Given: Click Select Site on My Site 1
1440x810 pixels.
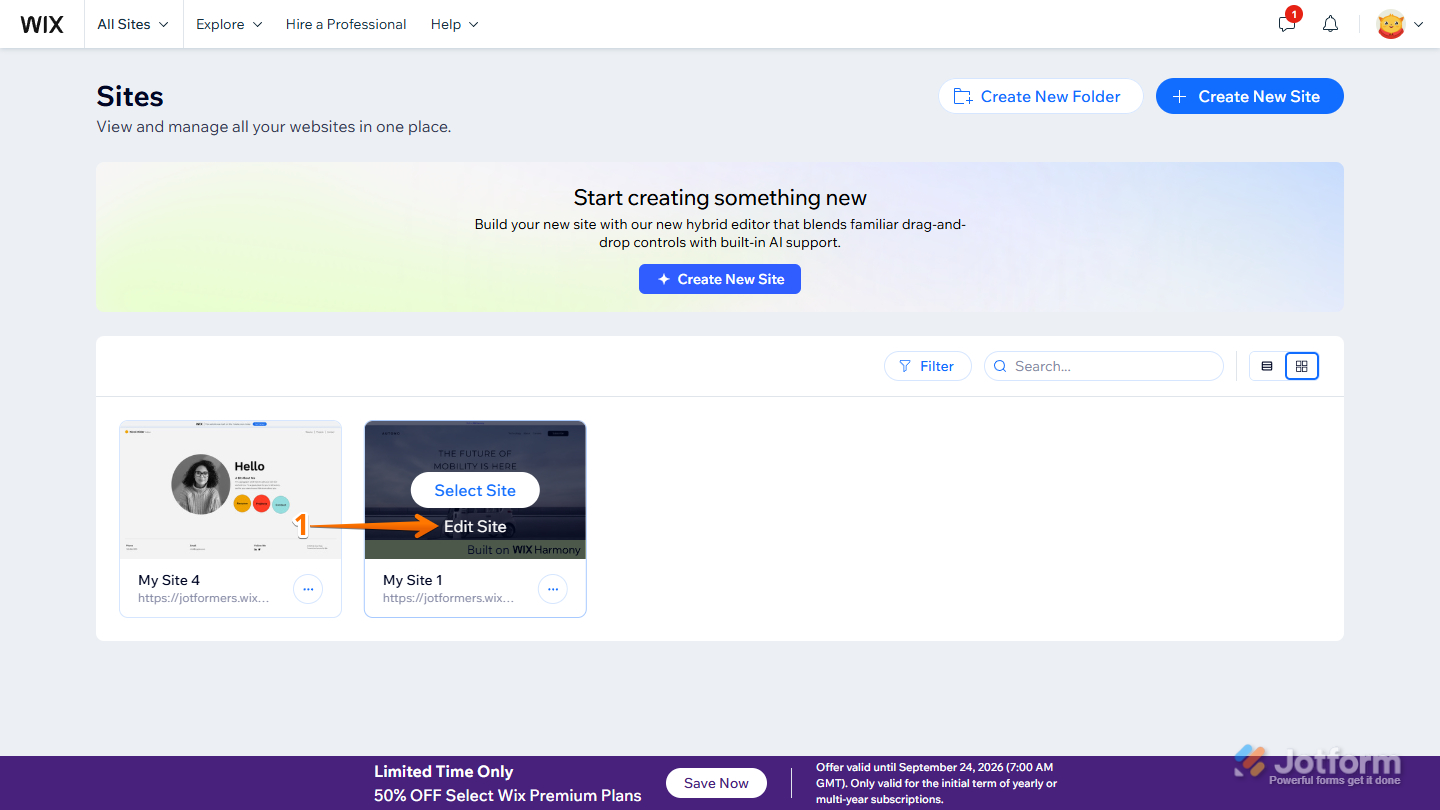Looking at the screenshot, I should pos(475,490).
